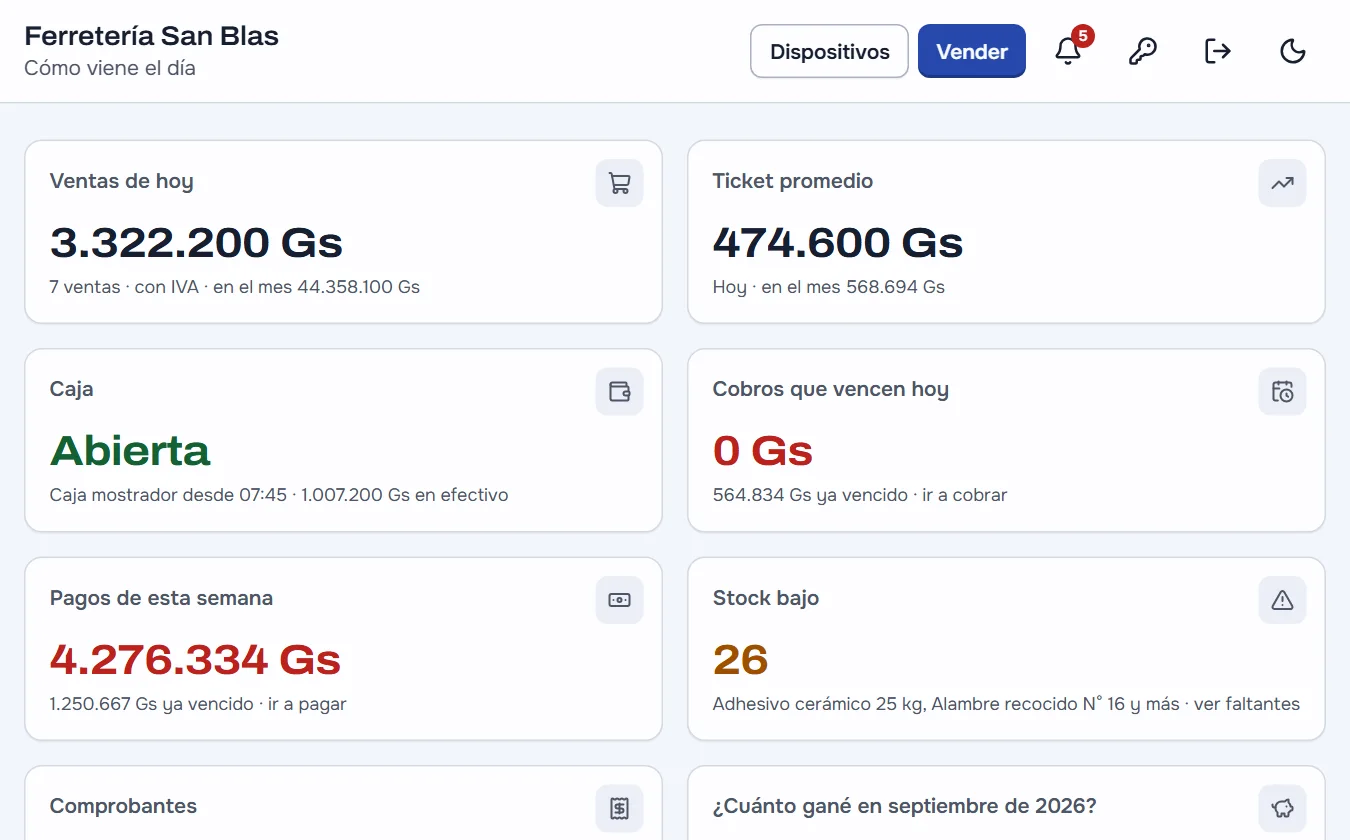Click the '¿Cuánto gané en septiembre de 2026?' heading
1350x840 pixels.
point(905,806)
